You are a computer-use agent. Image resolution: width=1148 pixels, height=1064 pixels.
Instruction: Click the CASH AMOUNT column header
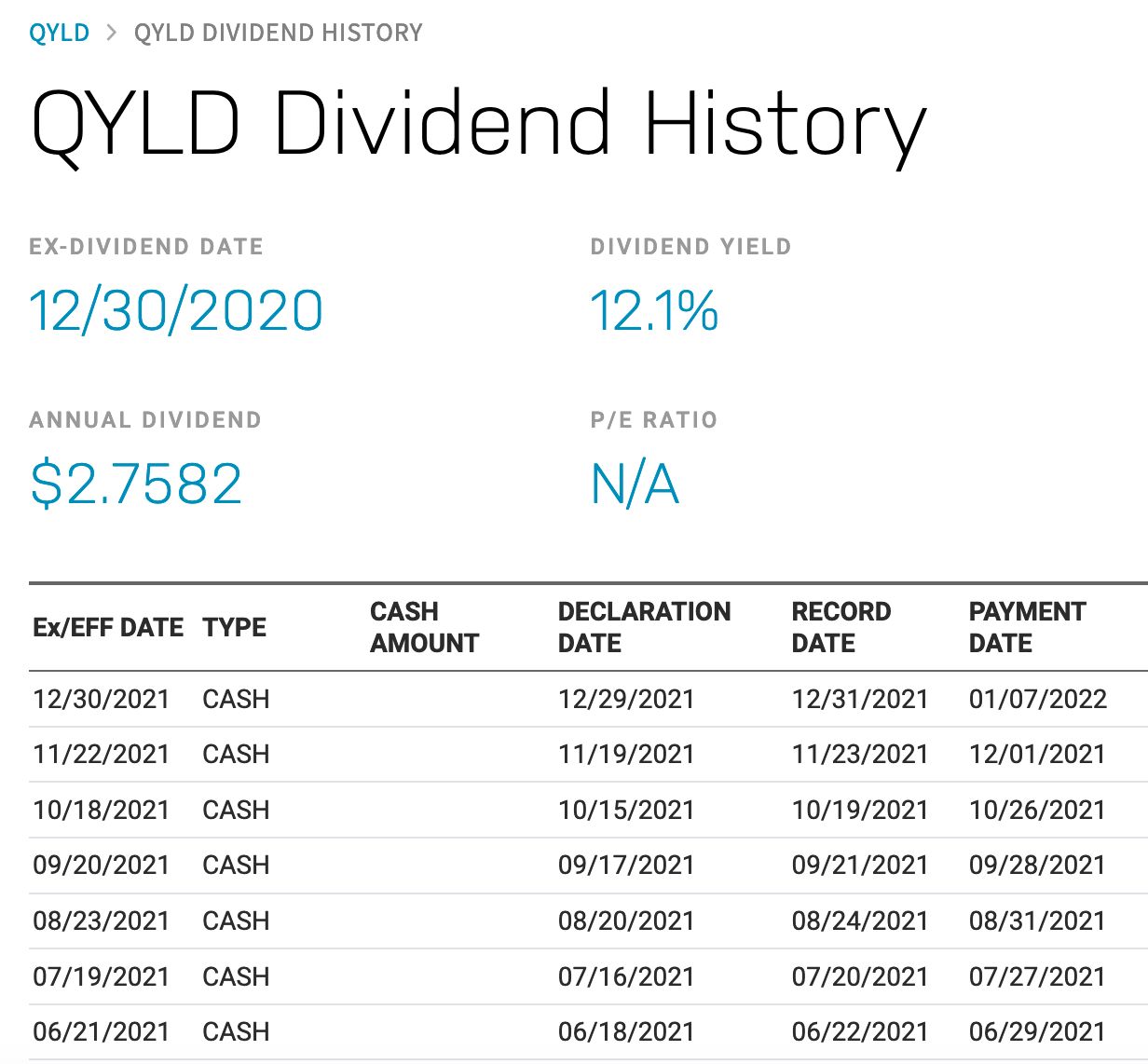[x=424, y=627]
